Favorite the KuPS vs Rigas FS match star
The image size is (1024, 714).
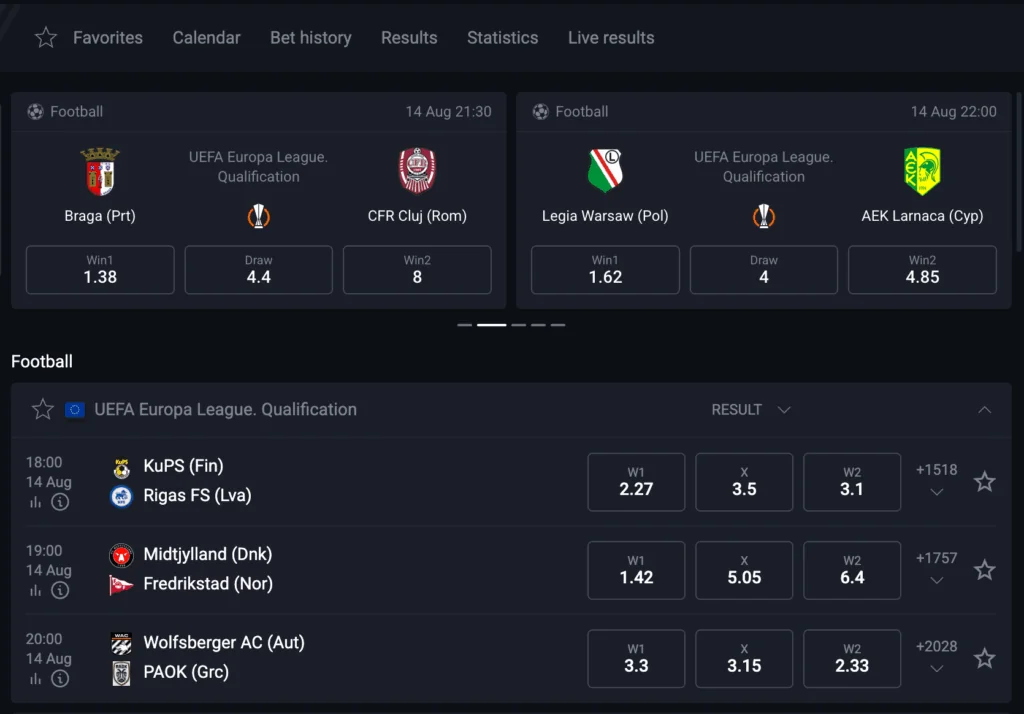[x=985, y=481]
